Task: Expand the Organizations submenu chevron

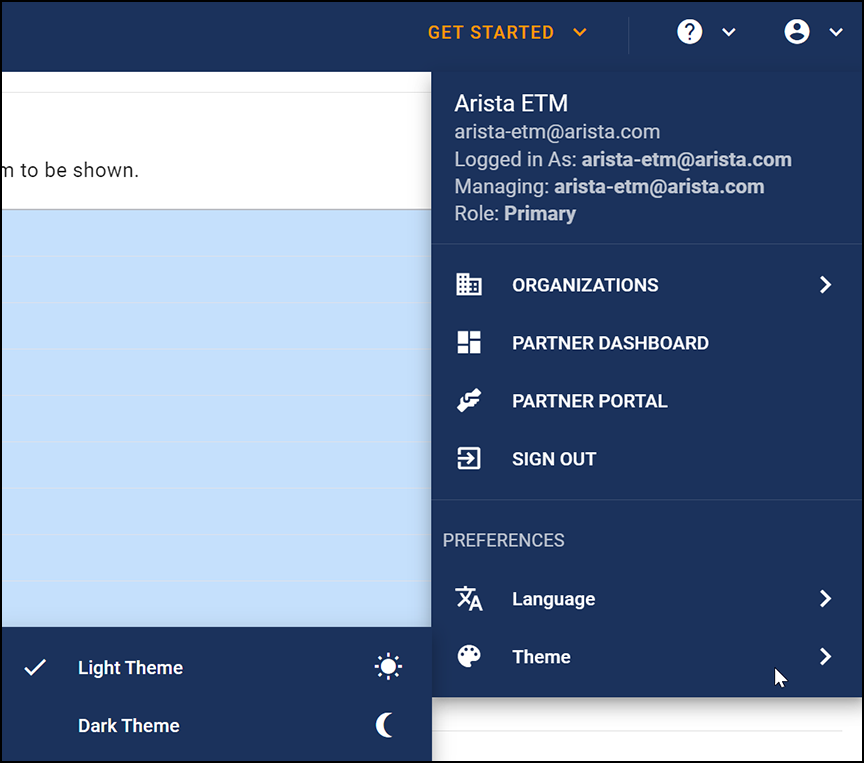Action: [826, 284]
